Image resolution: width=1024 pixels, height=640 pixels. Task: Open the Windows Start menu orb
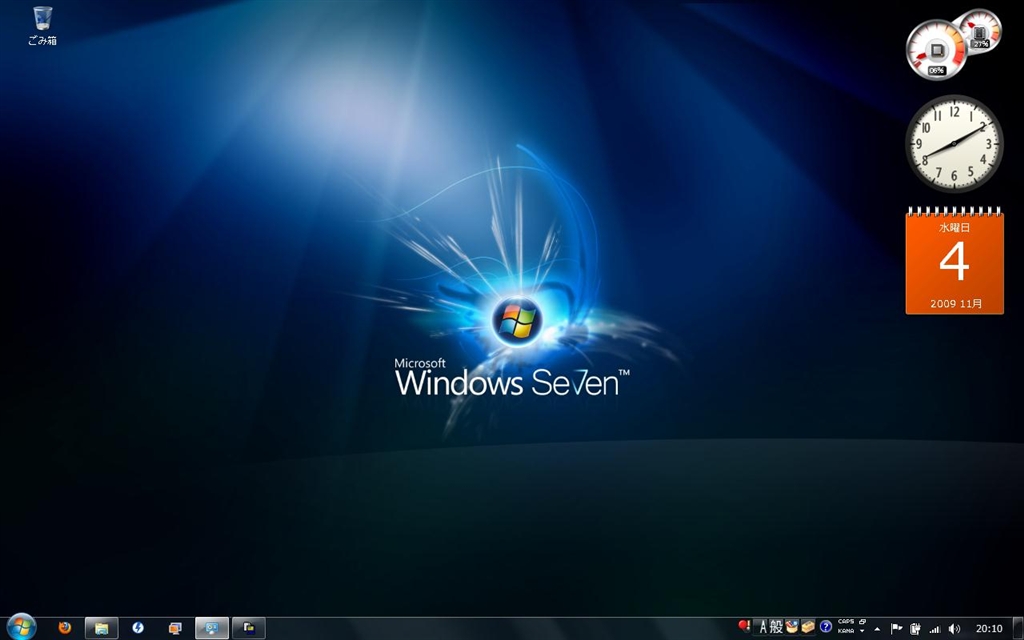[x=21, y=627]
